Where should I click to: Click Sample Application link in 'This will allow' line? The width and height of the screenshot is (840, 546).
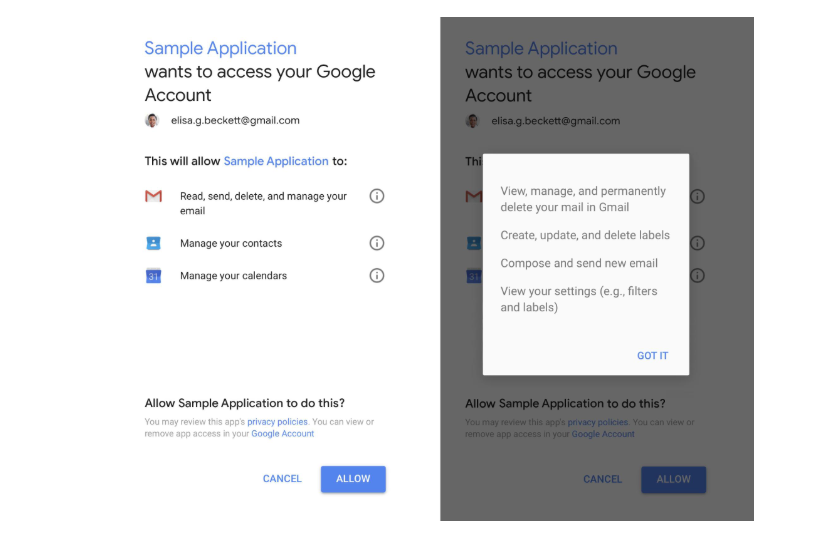pos(276,161)
